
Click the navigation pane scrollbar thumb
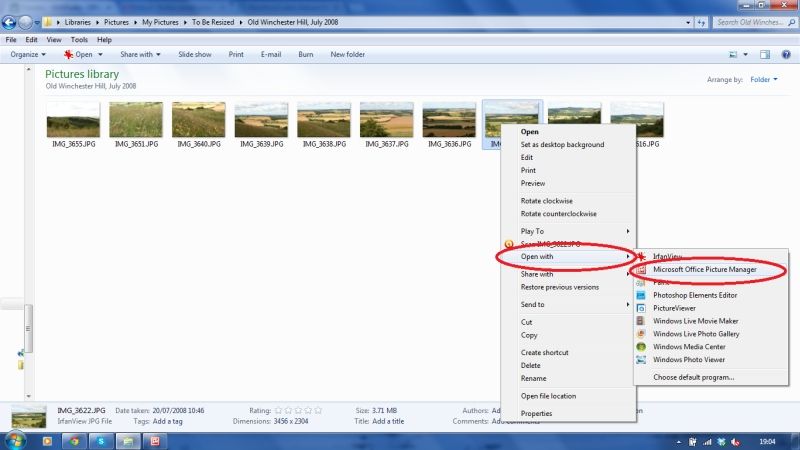click(28, 328)
